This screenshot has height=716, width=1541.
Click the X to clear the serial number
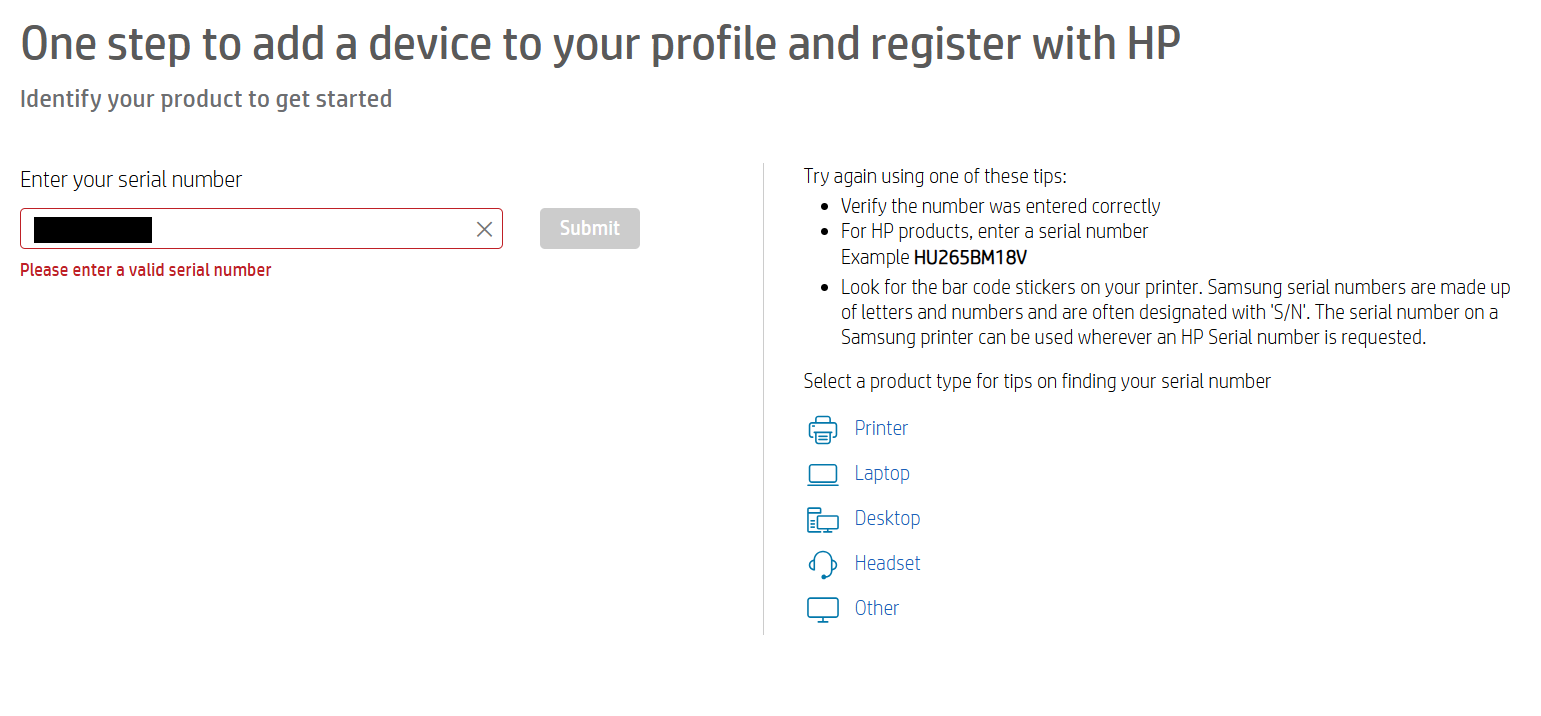(484, 229)
